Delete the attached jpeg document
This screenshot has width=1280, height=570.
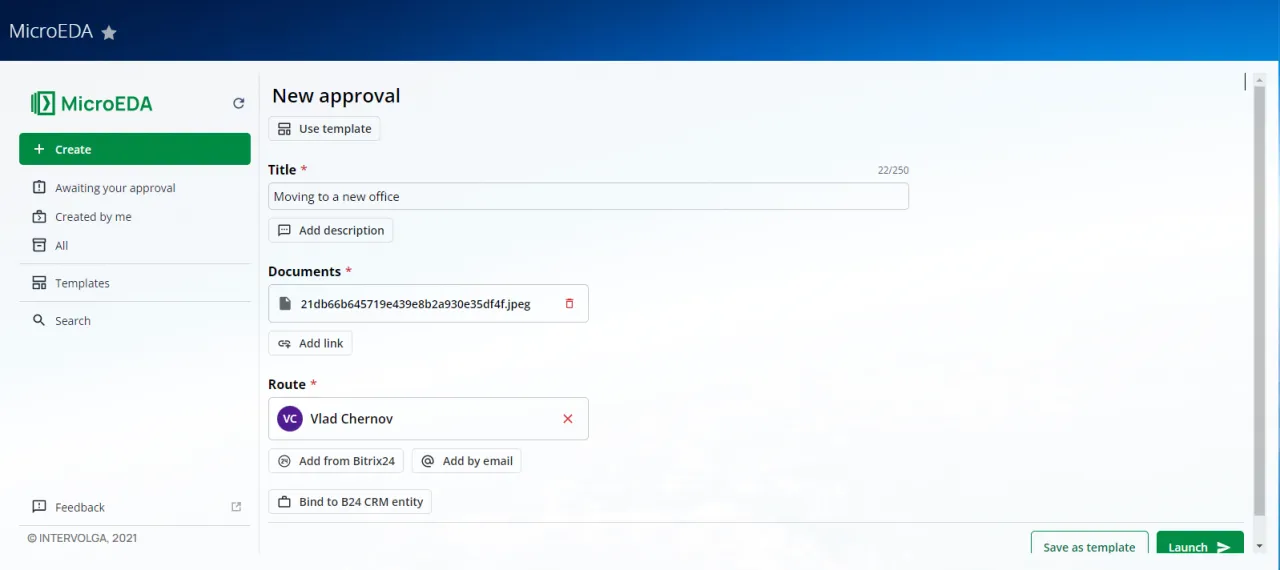pos(569,304)
